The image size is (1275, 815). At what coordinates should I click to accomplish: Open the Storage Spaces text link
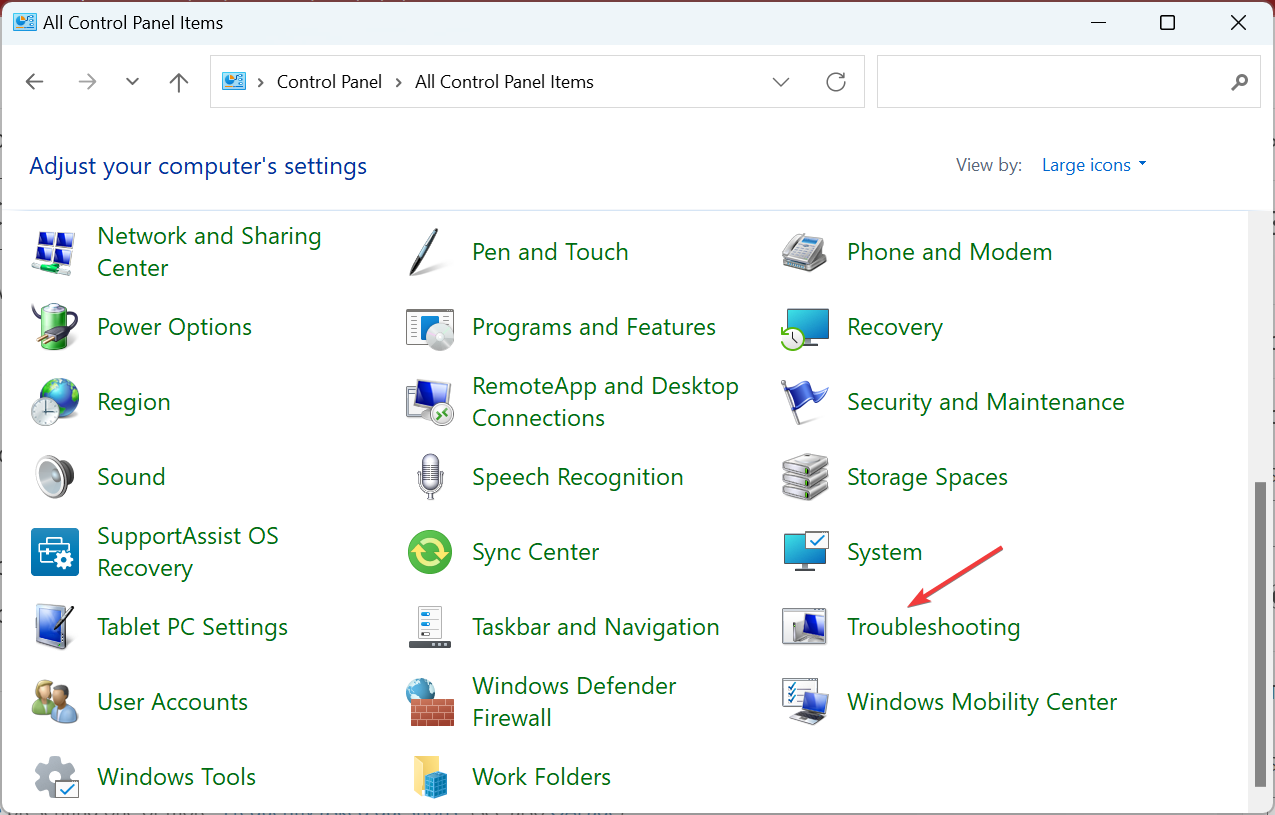pyautogui.click(x=927, y=477)
